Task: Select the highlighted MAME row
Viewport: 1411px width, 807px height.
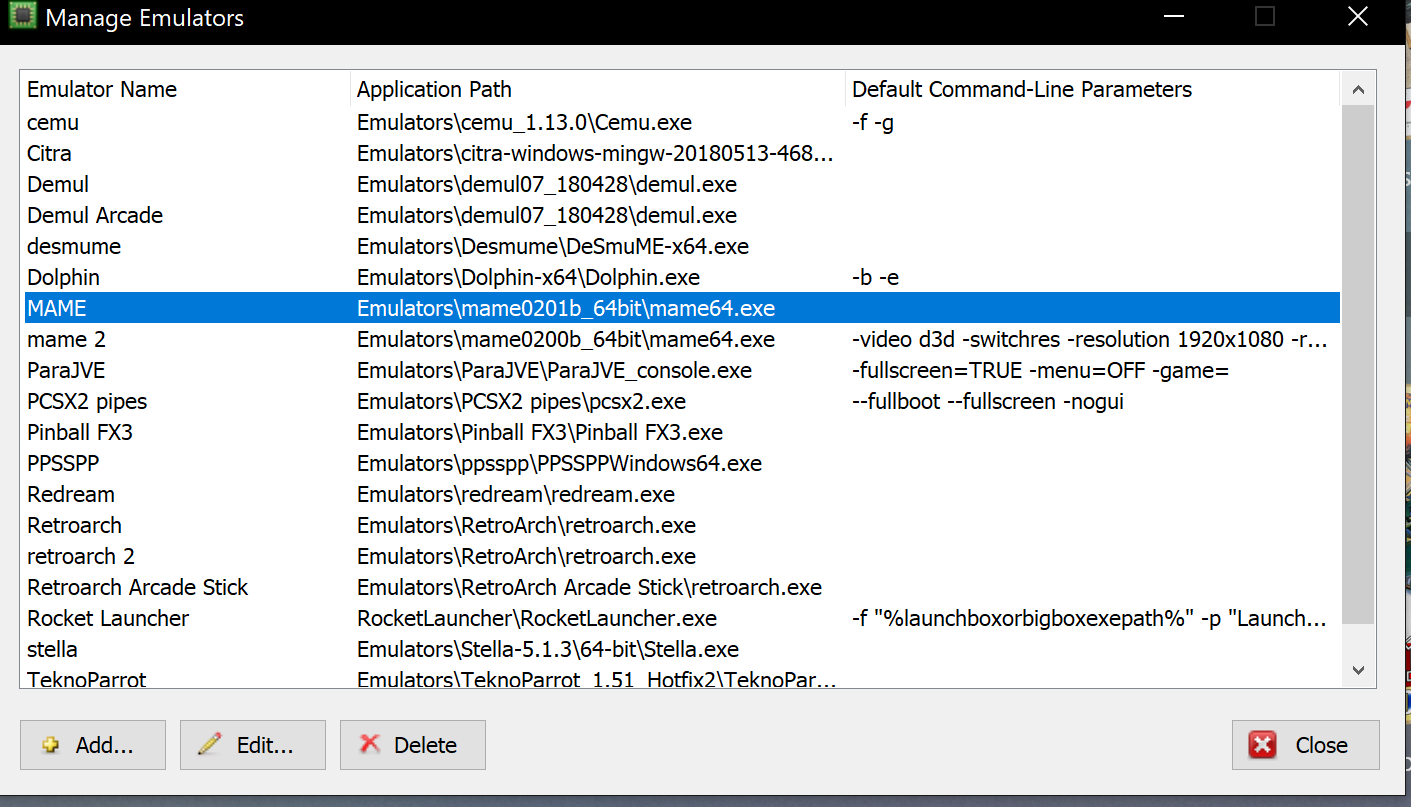Action: tap(682, 308)
